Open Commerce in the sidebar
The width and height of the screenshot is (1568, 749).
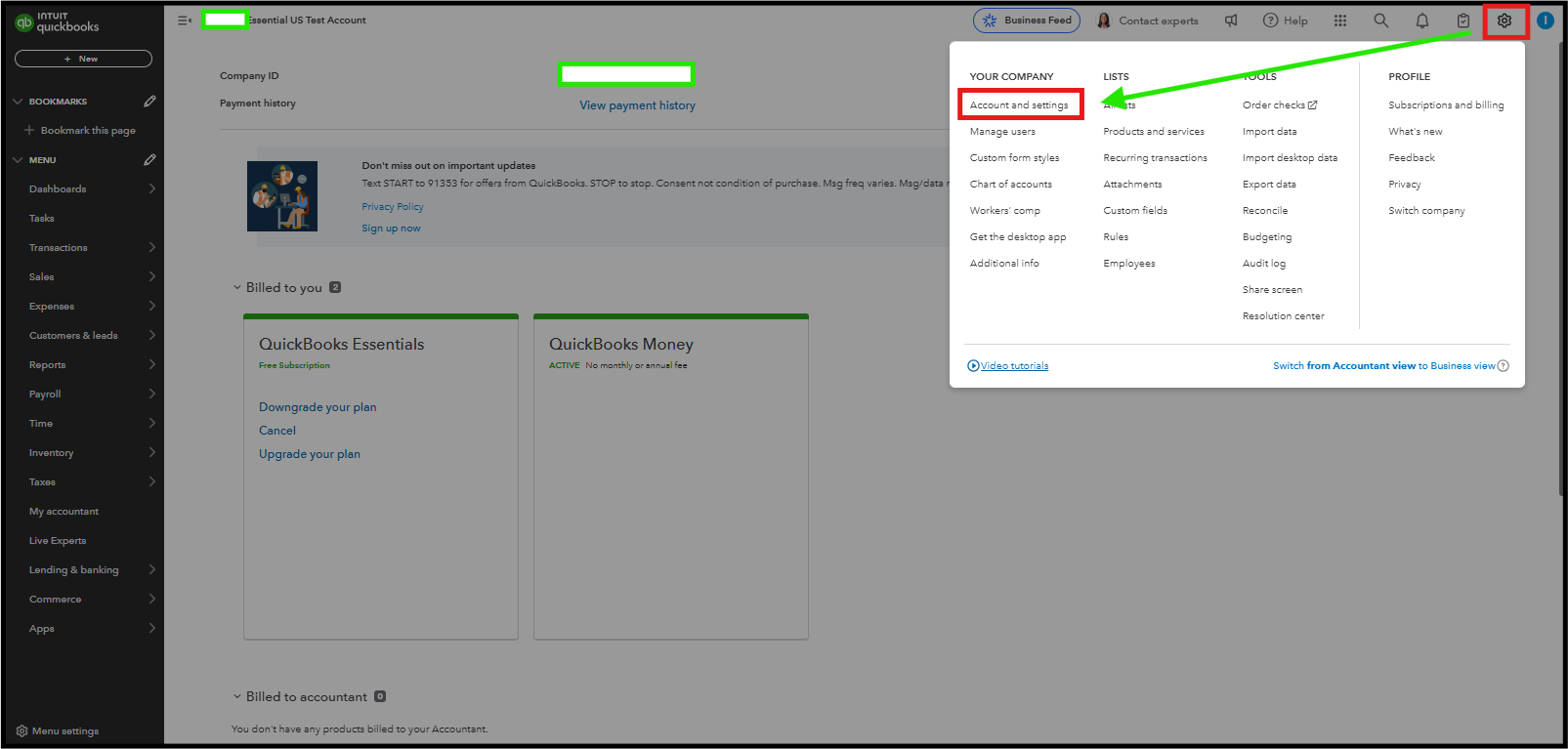click(55, 600)
